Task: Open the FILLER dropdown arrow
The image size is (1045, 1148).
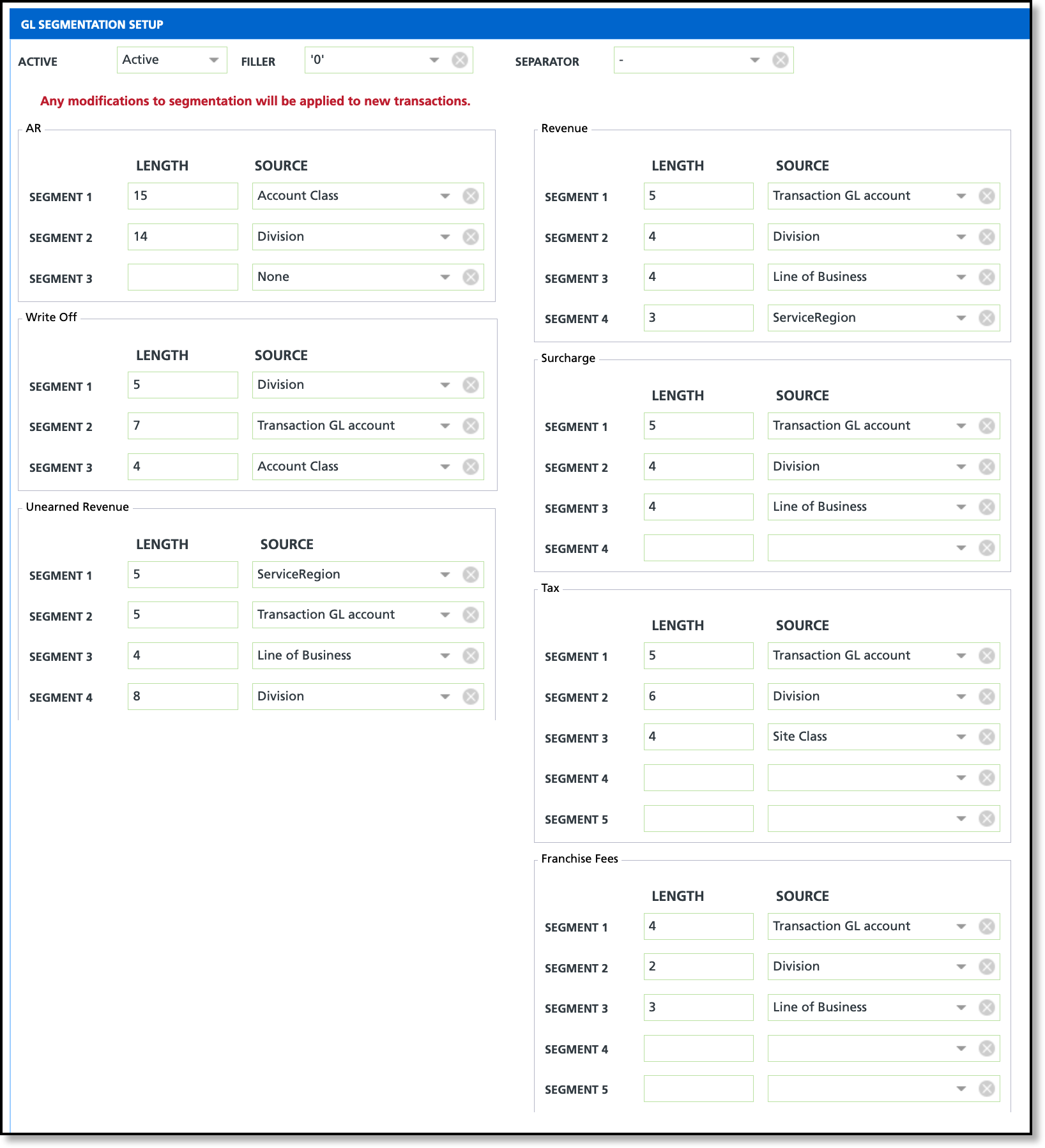Action: coord(434,60)
